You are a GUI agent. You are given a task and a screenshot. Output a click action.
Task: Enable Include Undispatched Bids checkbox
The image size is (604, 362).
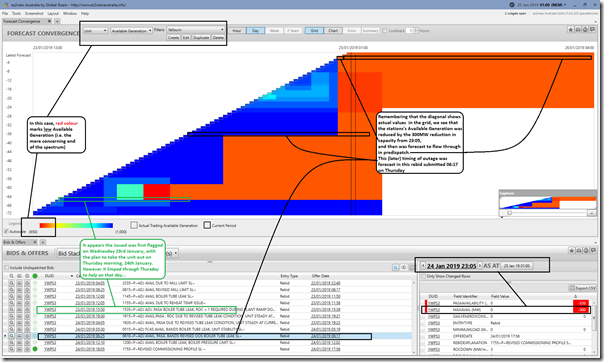(6, 267)
